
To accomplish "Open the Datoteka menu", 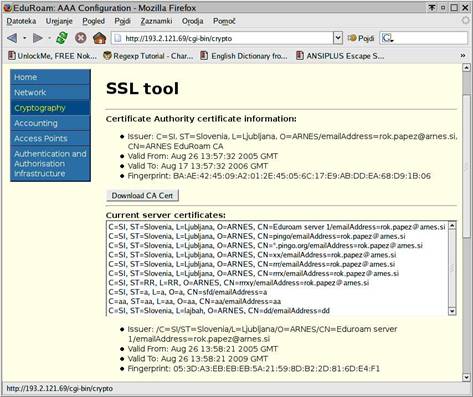I will coord(21,21).
